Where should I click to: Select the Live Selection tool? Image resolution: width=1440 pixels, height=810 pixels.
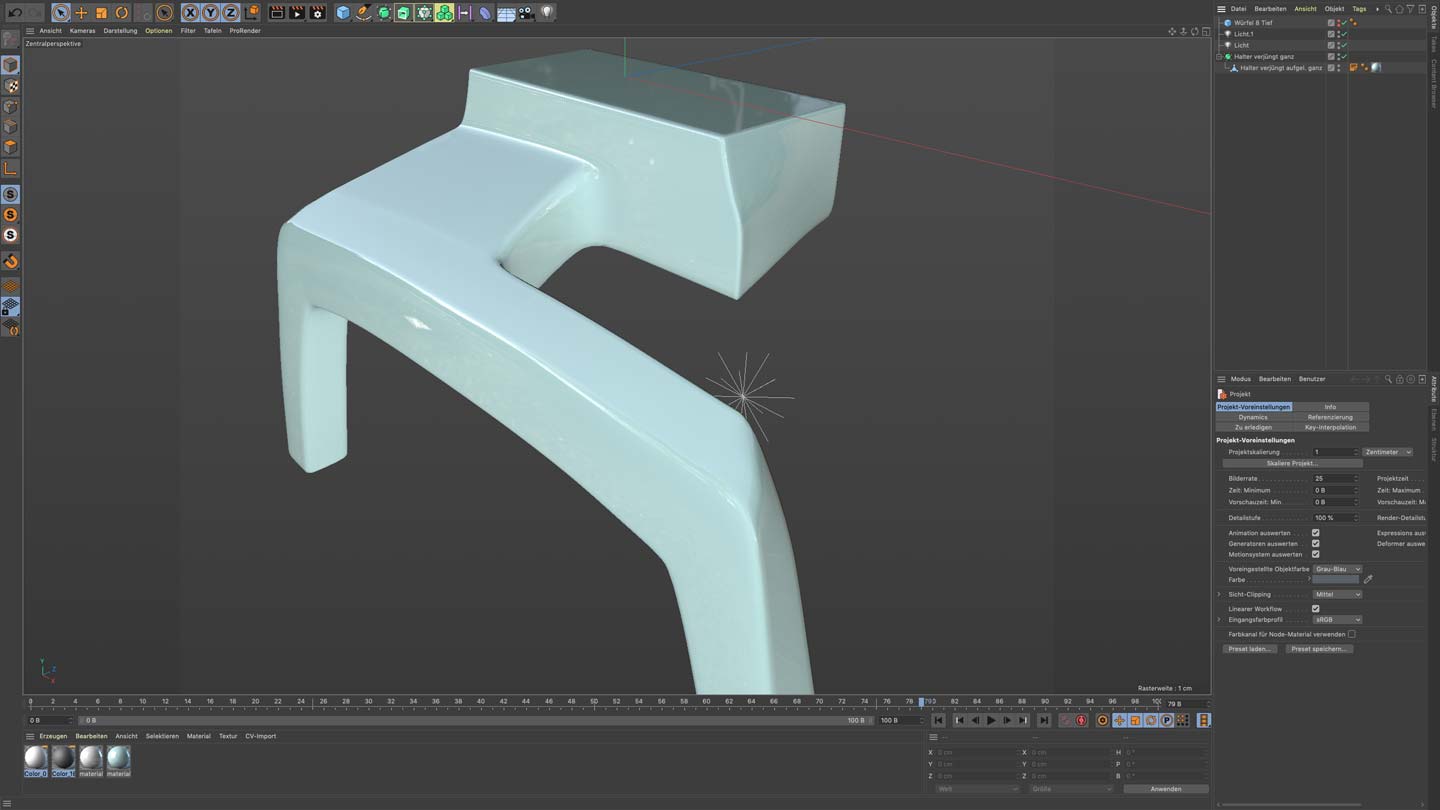point(61,13)
